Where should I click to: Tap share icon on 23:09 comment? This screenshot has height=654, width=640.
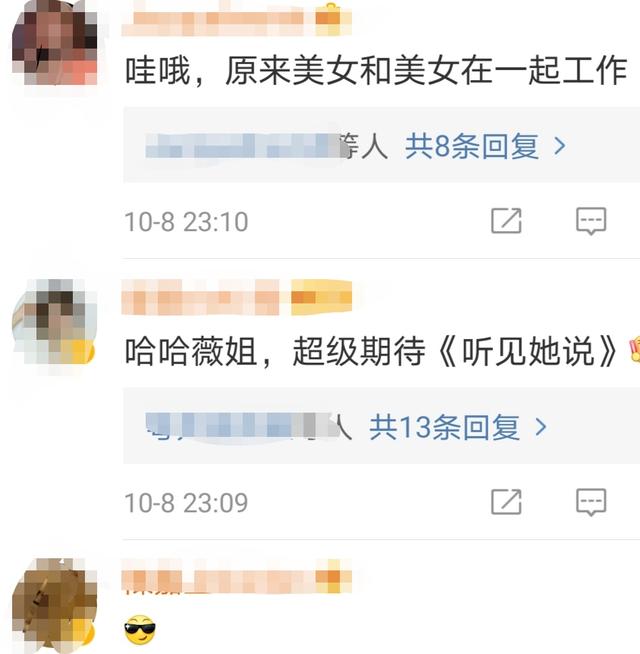[x=506, y=502]
